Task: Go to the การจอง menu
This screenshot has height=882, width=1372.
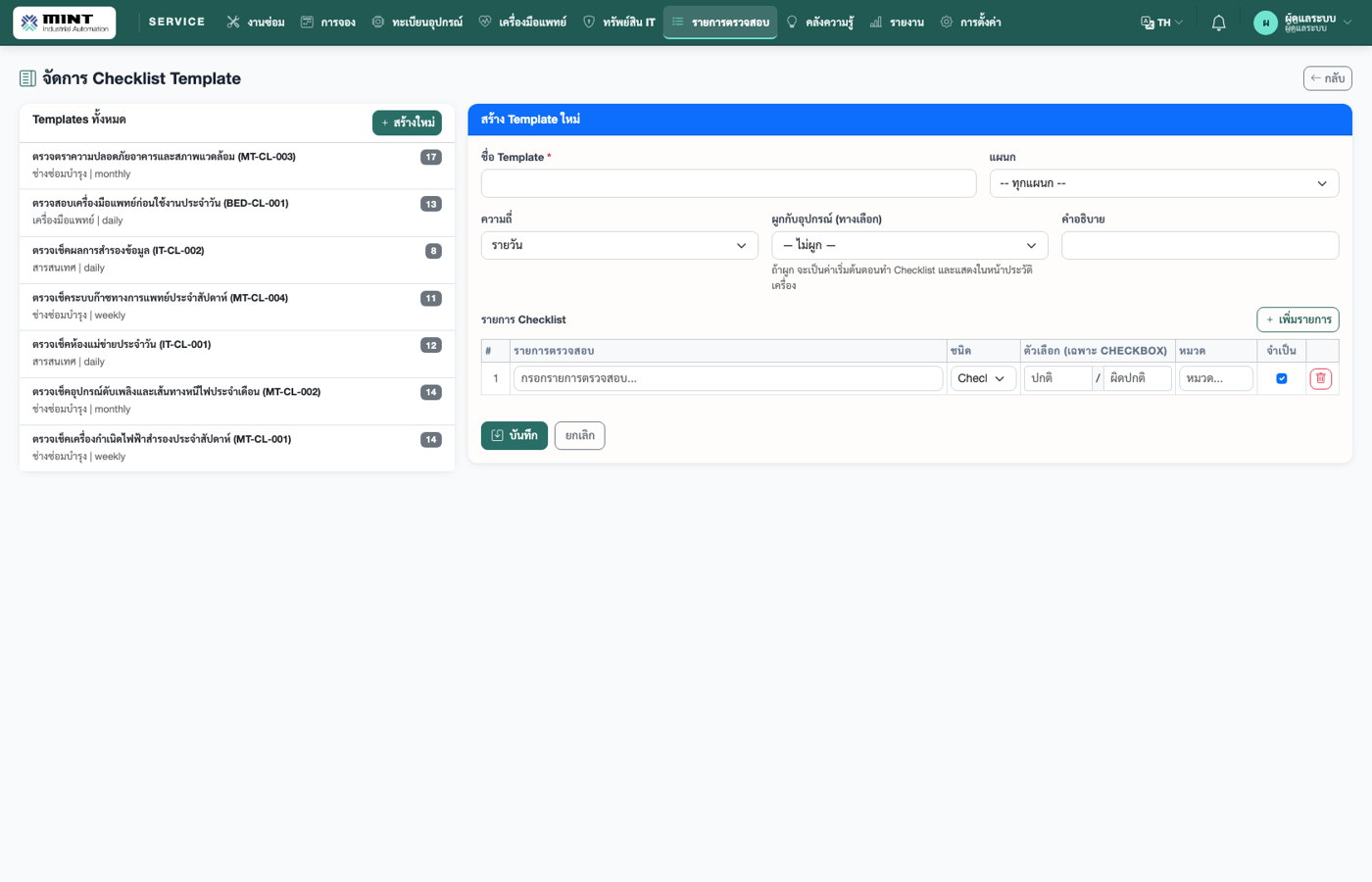Action: [328, 23]
